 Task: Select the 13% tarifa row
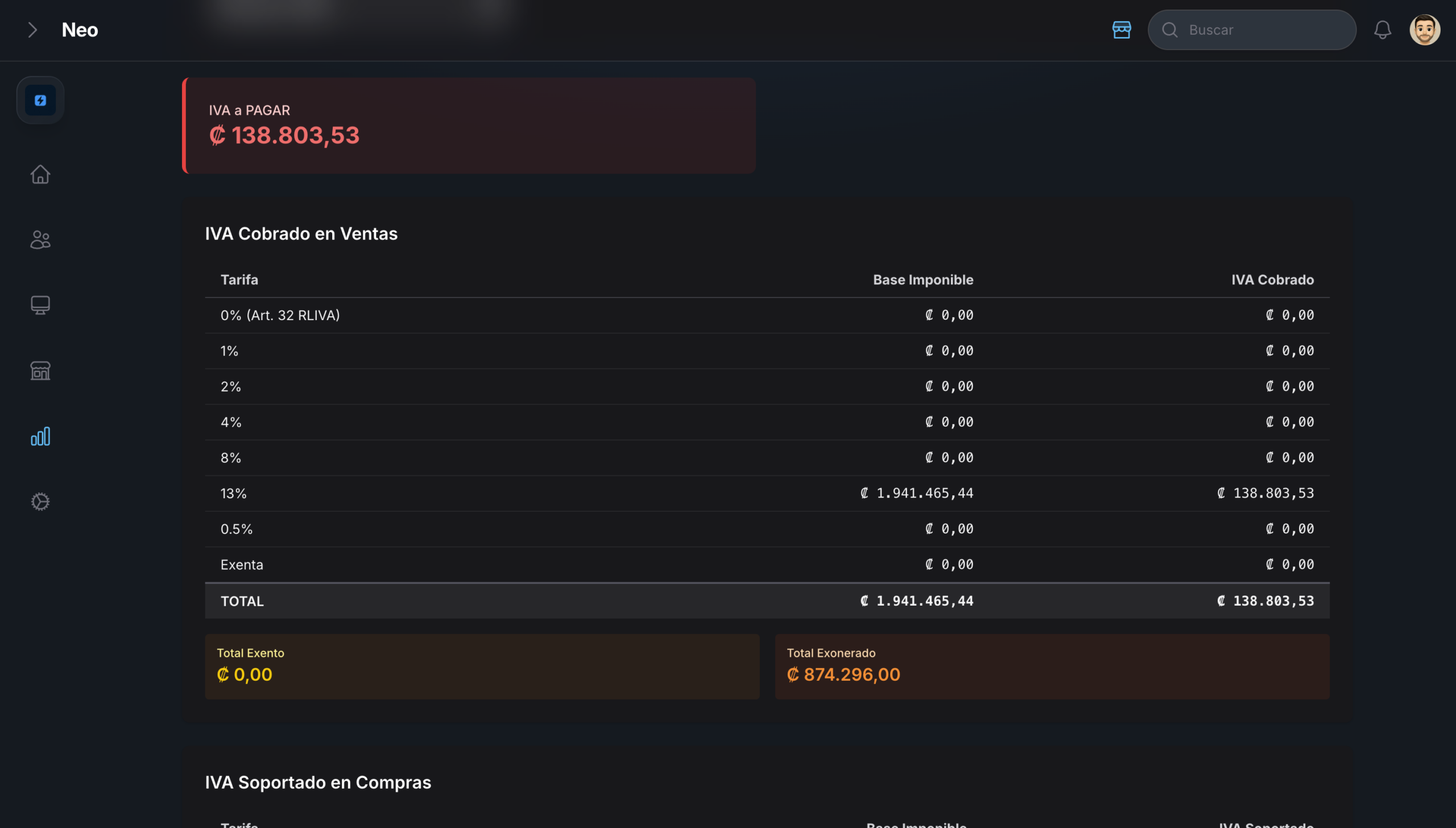click(x=767, y=493)
